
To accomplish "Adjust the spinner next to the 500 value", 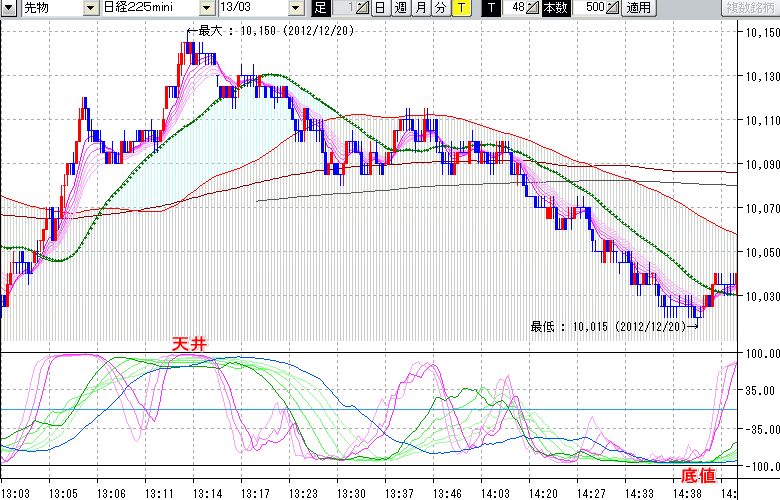I will pos(612,8).
